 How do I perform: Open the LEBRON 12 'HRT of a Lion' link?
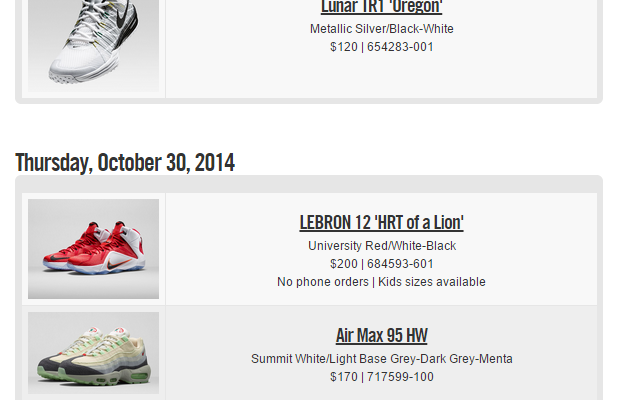pos(381,222)
